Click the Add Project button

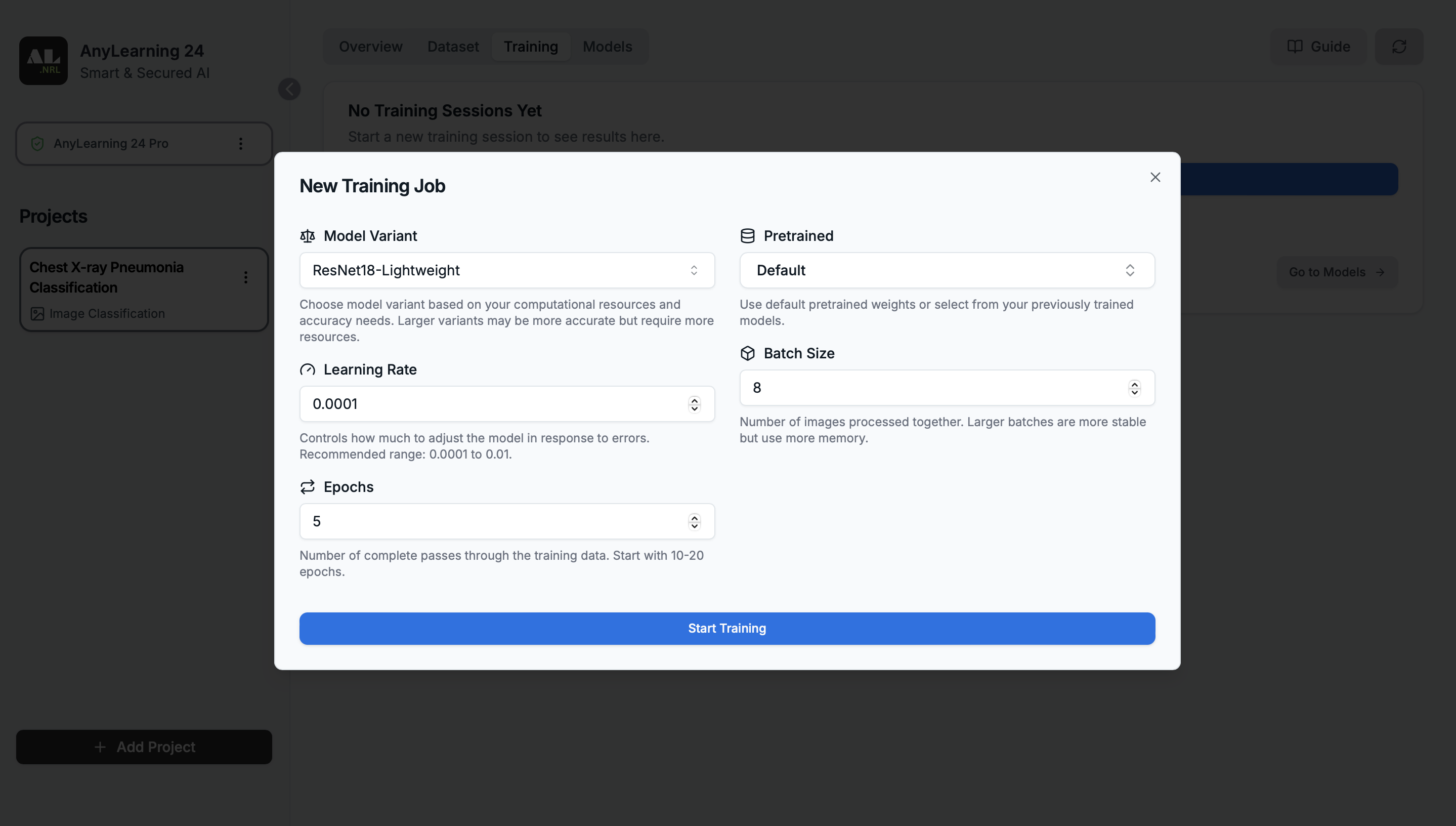pos(144,747)
